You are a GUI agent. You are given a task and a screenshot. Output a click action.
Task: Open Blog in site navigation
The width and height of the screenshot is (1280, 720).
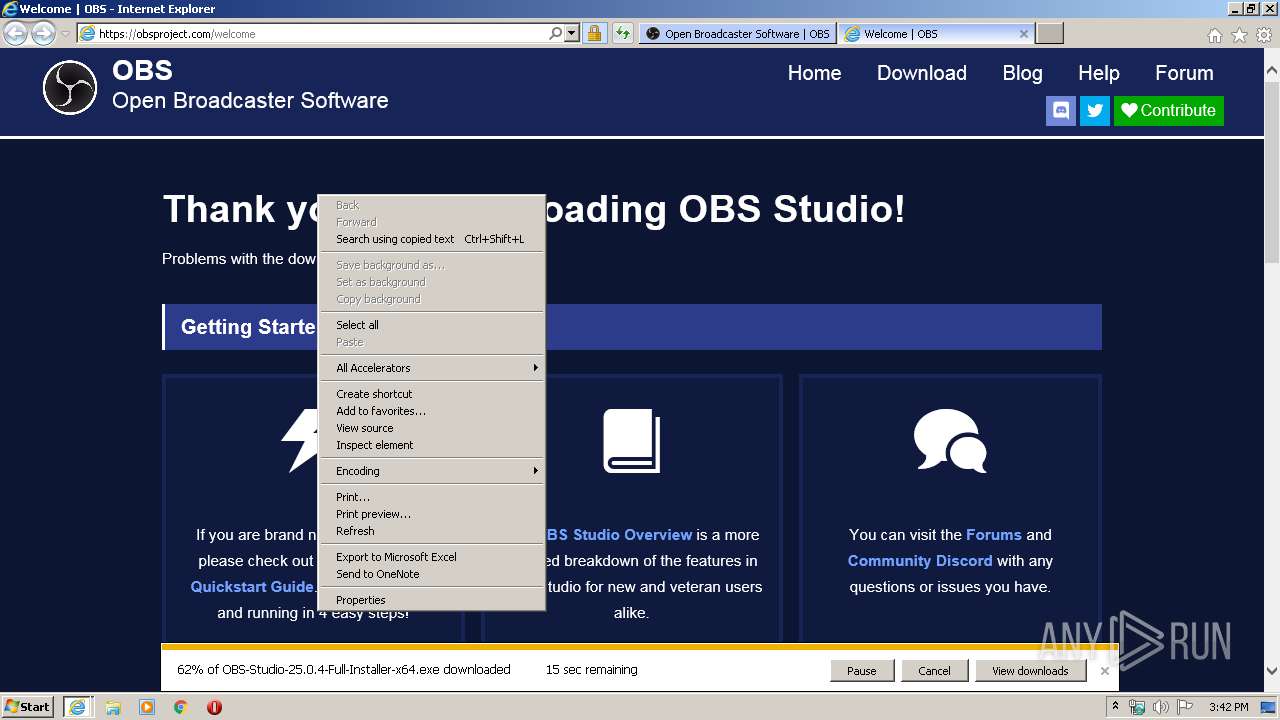(1022, 73)
